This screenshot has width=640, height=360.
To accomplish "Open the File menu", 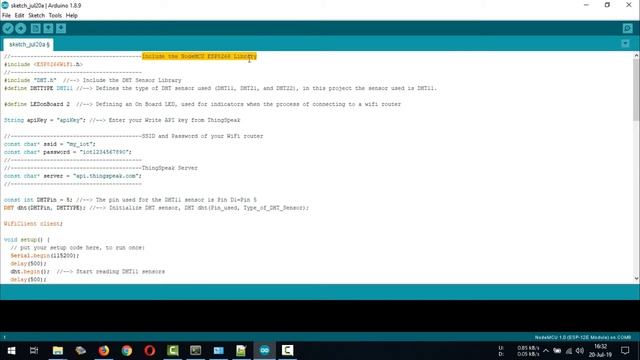I will click(x=6, y=16).
